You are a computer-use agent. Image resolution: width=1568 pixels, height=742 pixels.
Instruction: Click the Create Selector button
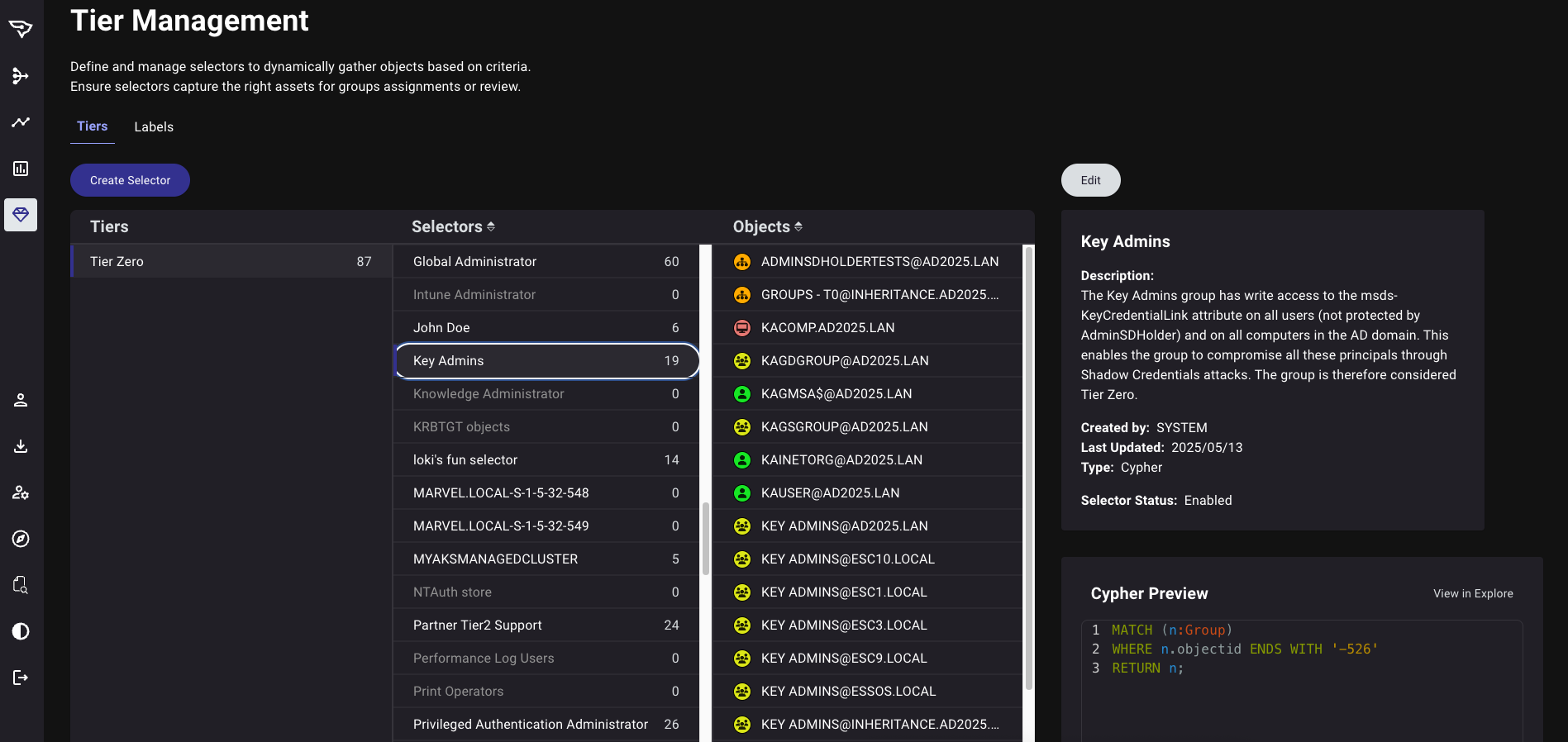130,180
